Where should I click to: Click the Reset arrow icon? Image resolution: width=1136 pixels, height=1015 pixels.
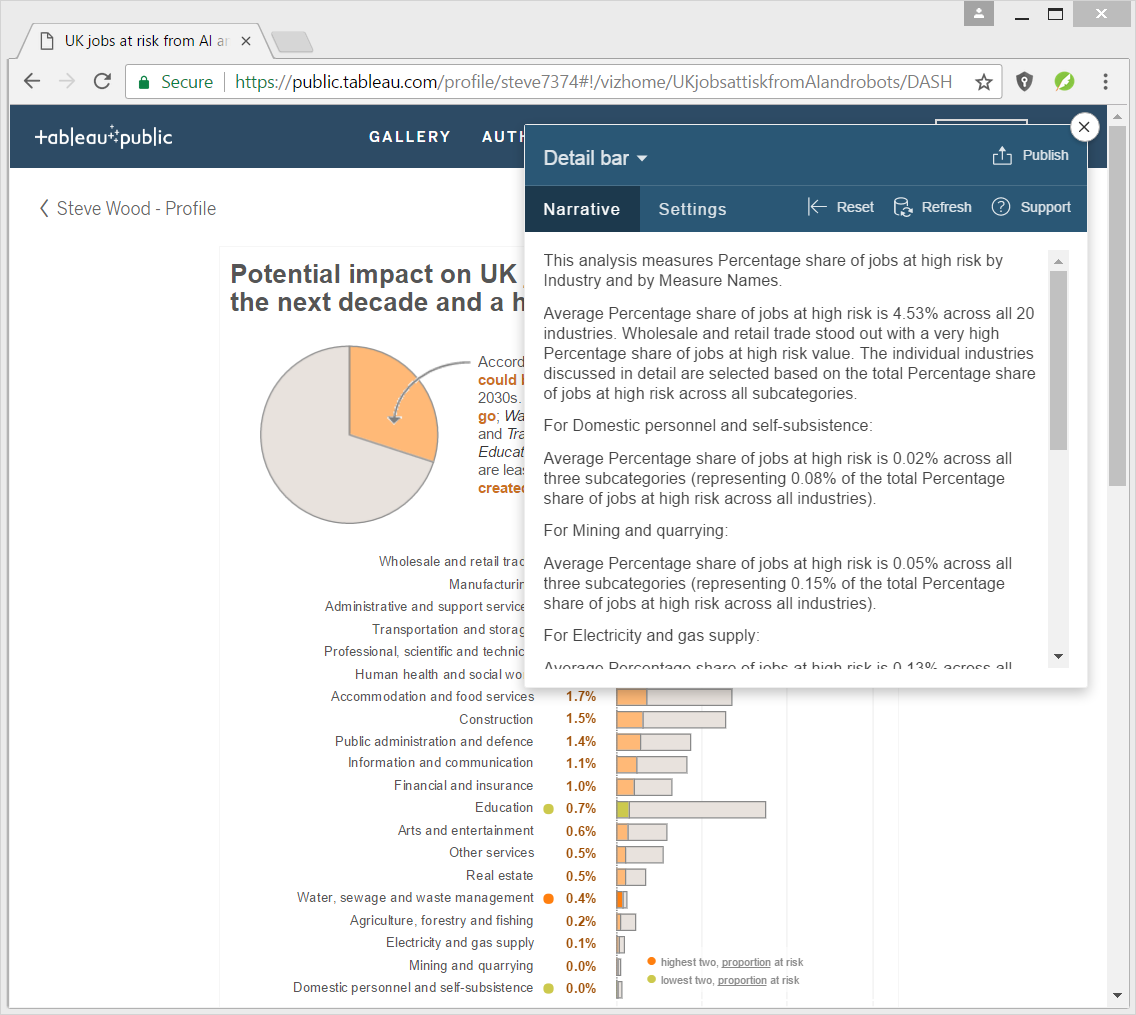pos(817,207)
